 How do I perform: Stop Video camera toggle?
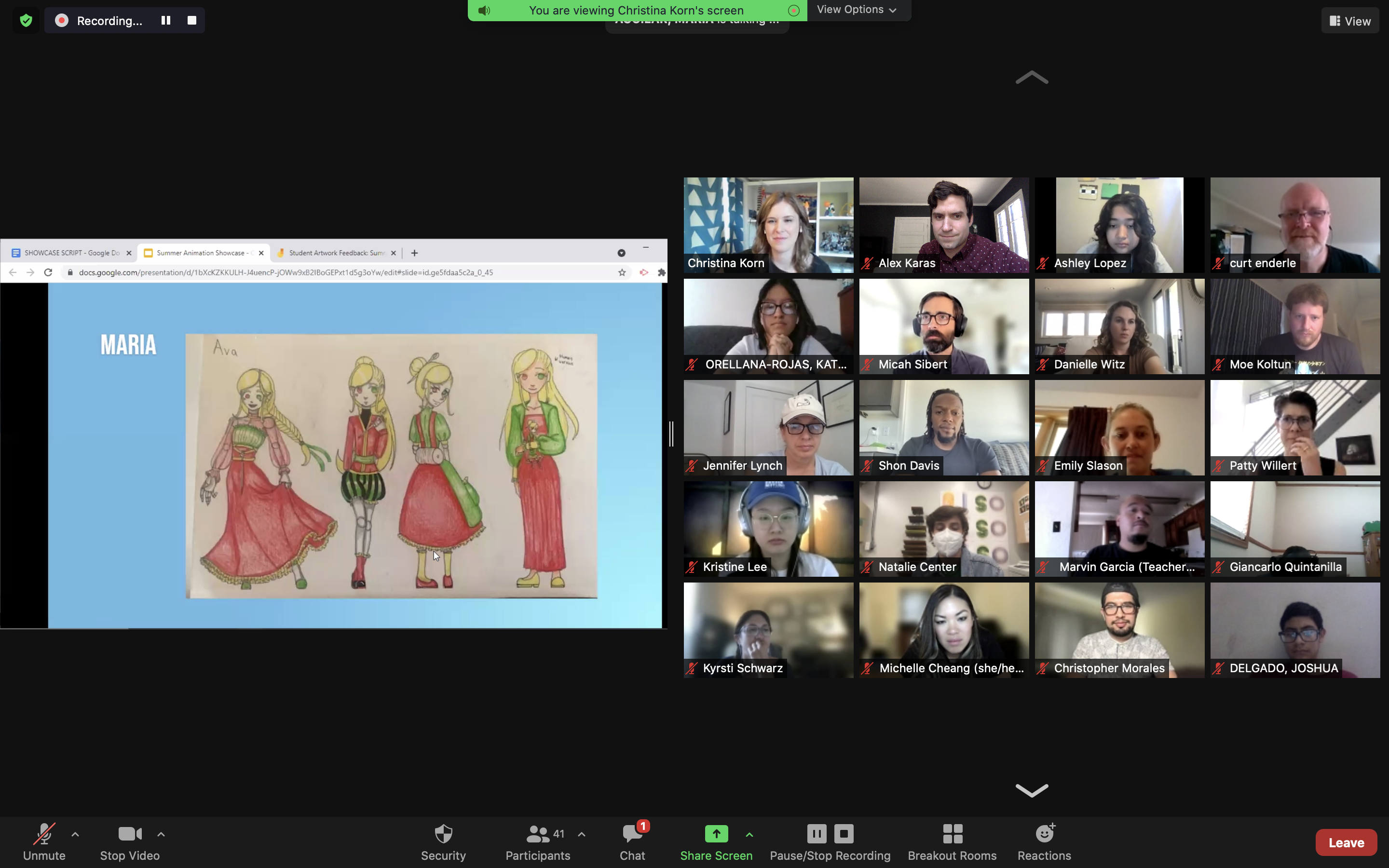(x=130, y=841)
